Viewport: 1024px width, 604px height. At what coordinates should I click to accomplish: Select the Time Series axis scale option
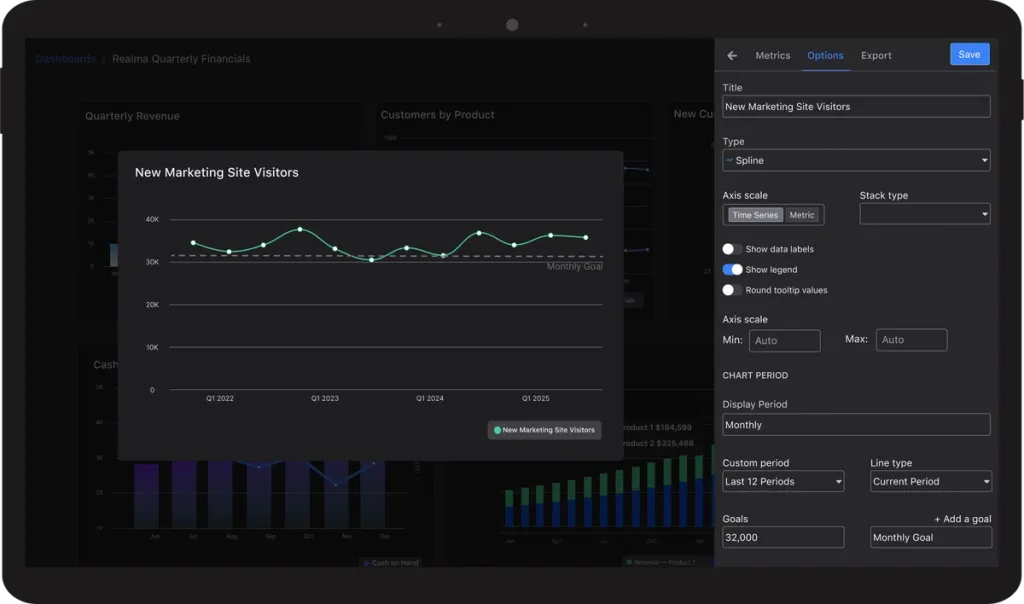point(755,215)
